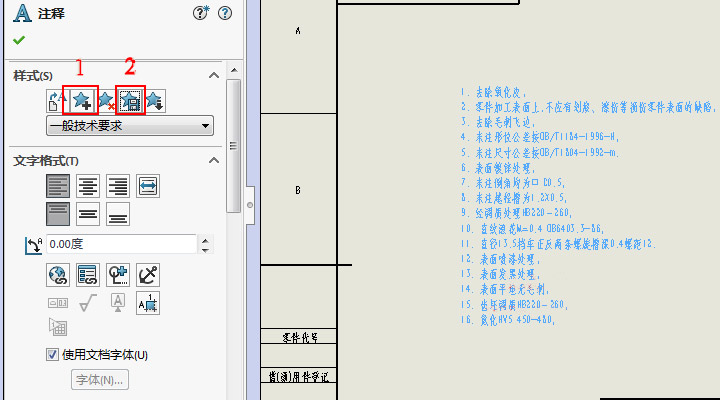This screenshot has width=720, height=400.
Task: Set middle vertical text alignment
Action: (x=88, y=214)
